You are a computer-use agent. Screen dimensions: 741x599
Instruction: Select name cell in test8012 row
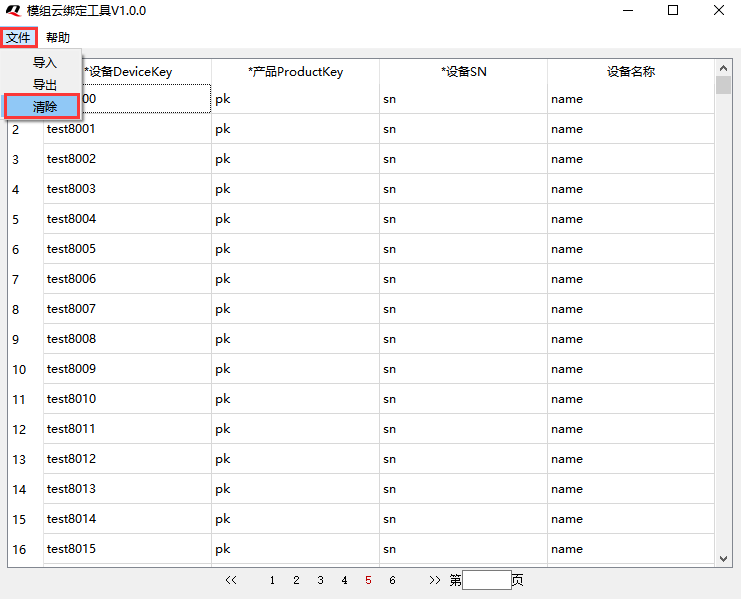click(x=631, y=459)
